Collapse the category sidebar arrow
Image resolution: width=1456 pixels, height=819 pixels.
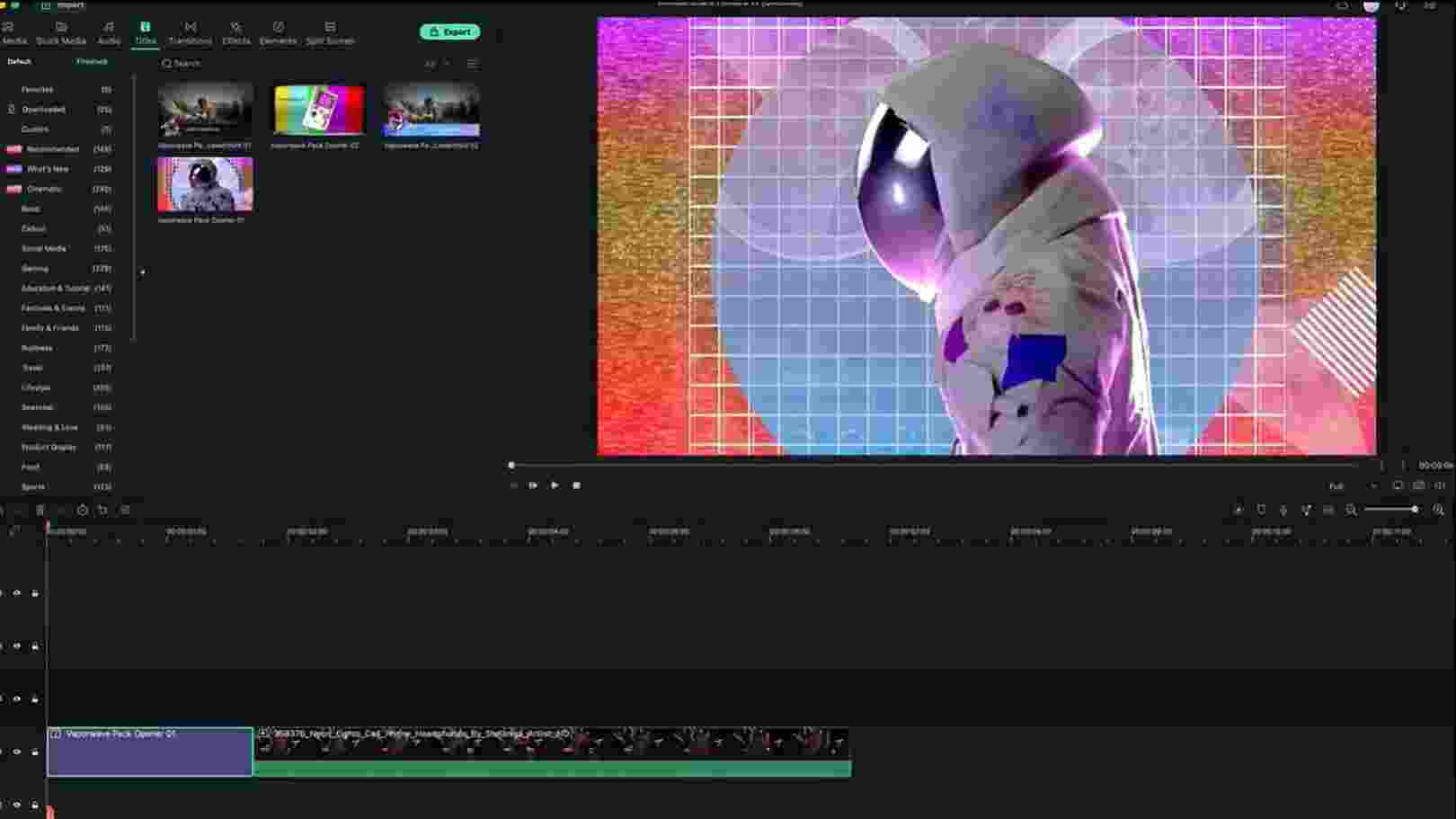pos(142,272)
